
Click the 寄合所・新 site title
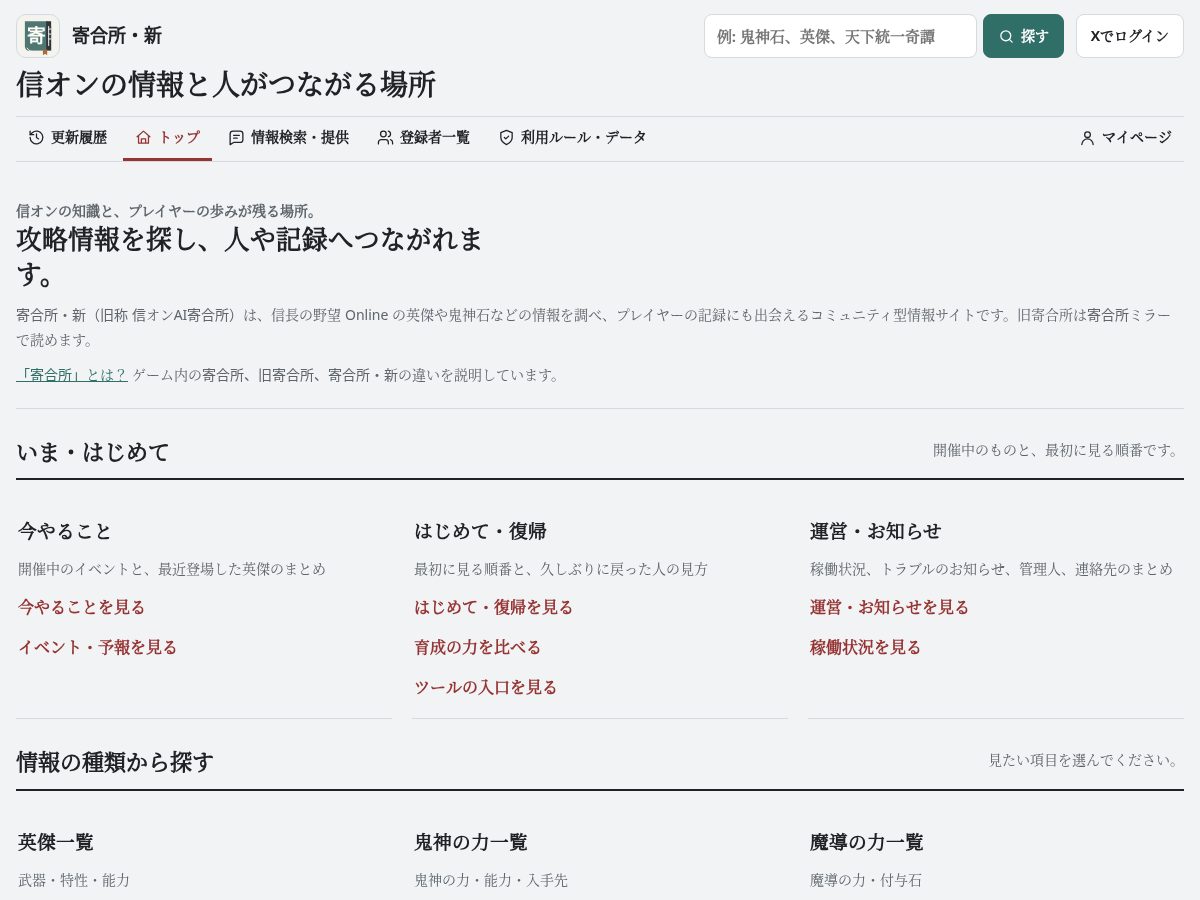117,36
